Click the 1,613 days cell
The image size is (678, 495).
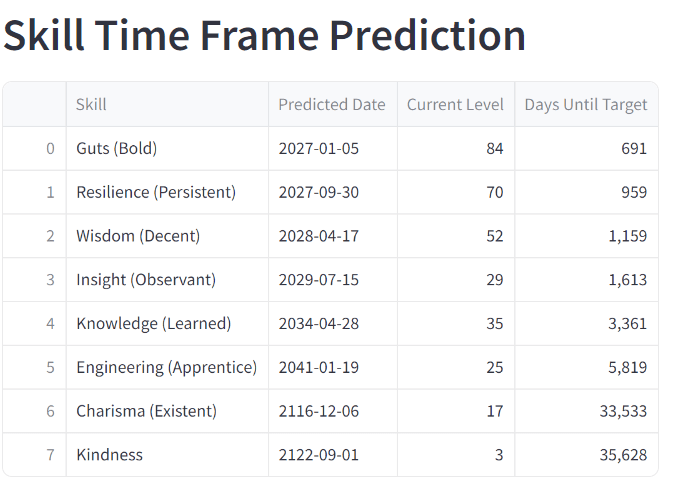pyautogui.click(x=586, y=280)
